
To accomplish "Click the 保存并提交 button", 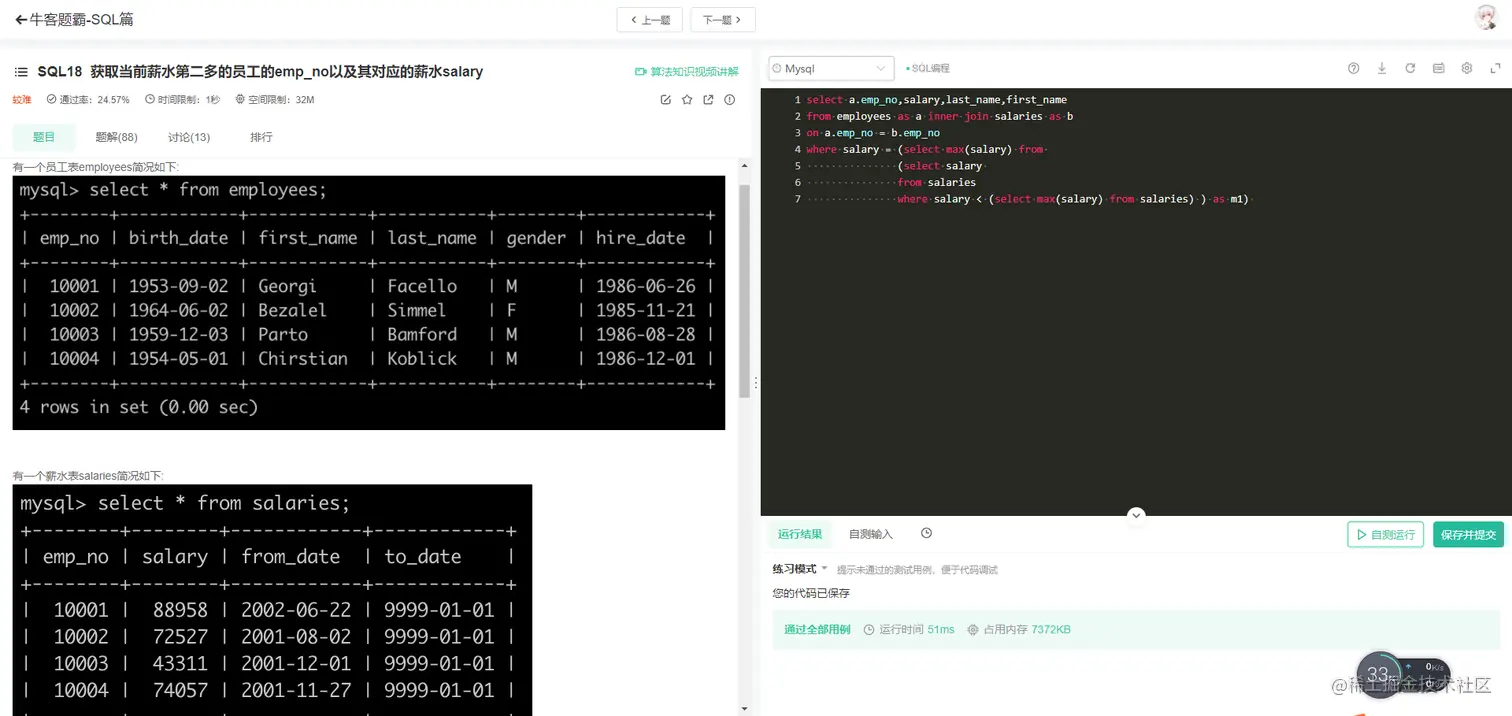I will click(x=1468, y=534).
